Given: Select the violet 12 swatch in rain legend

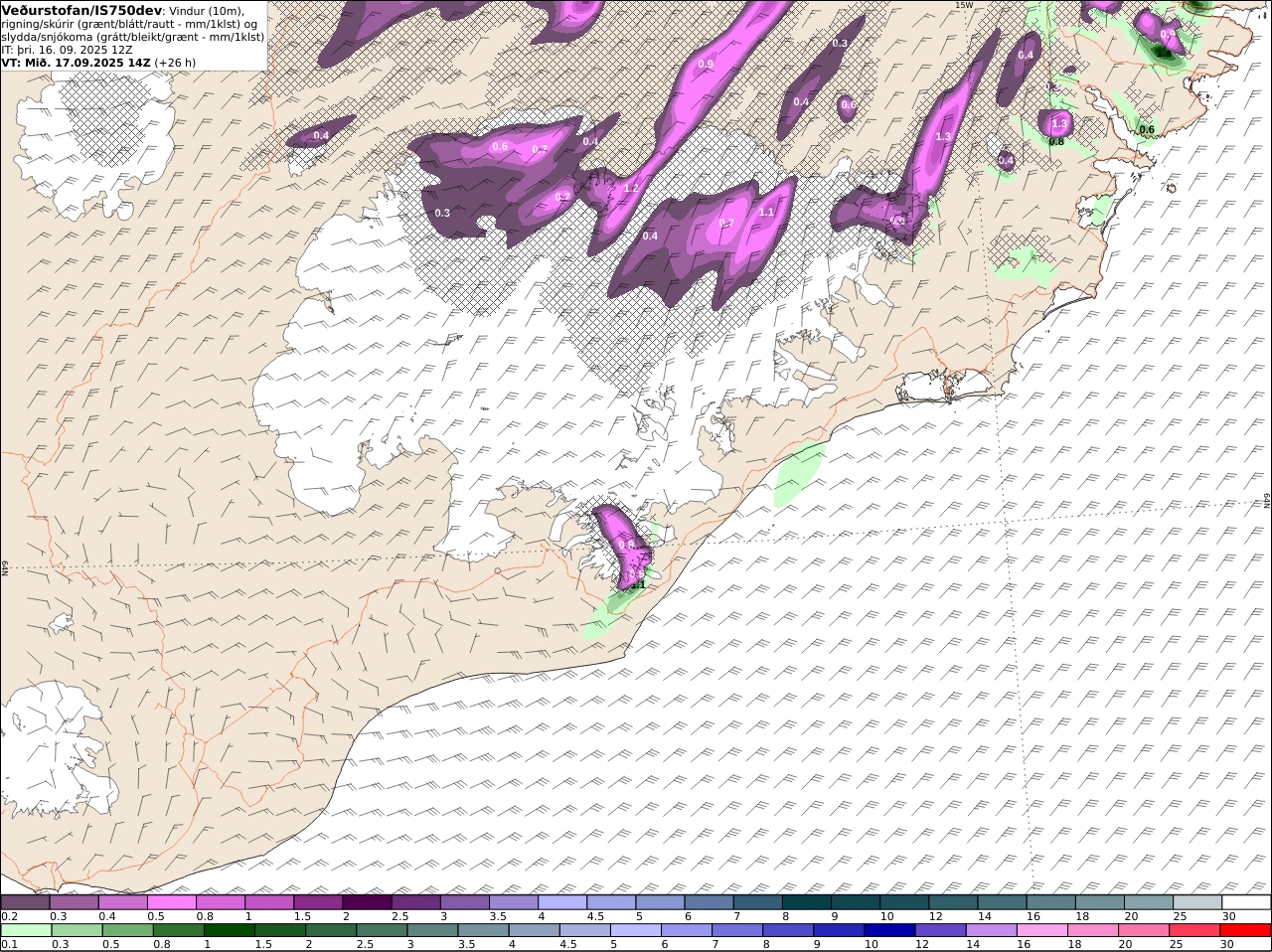Looking at the screenshot, I should point(941,931).
